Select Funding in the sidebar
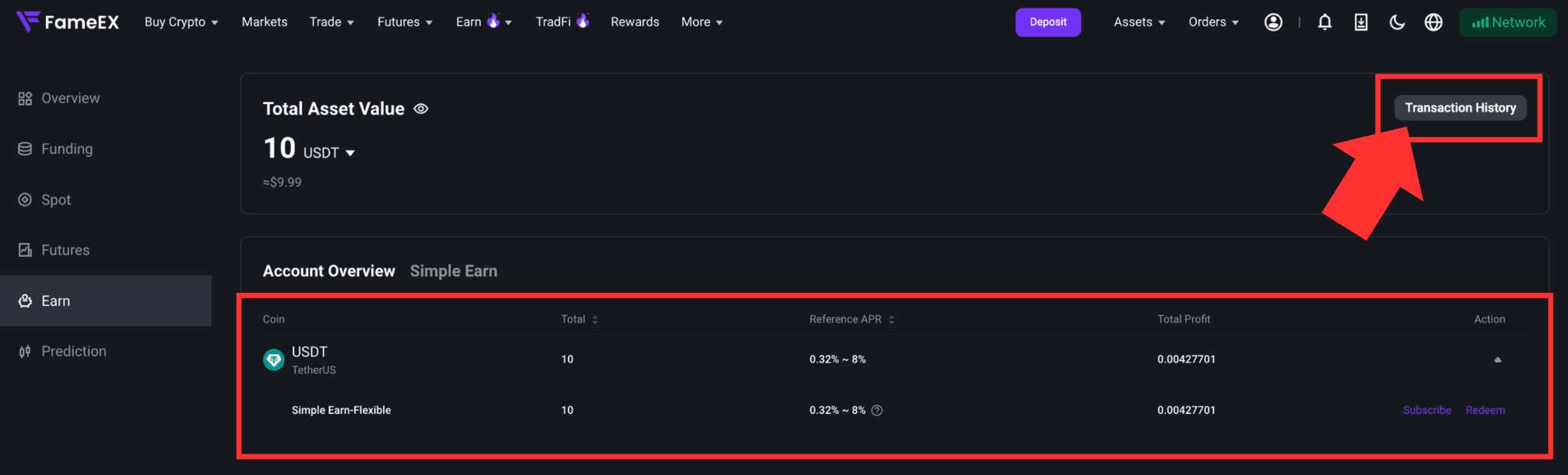 (x=106, y=148)
